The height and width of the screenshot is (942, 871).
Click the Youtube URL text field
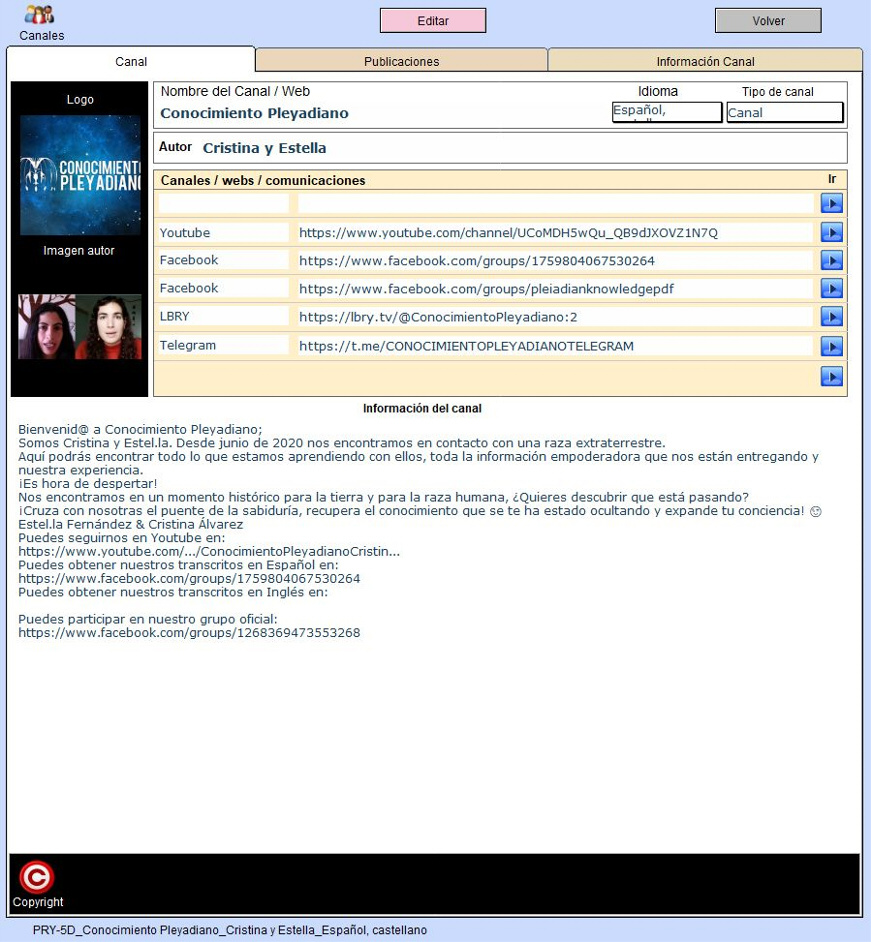click(x=554, y=233)
